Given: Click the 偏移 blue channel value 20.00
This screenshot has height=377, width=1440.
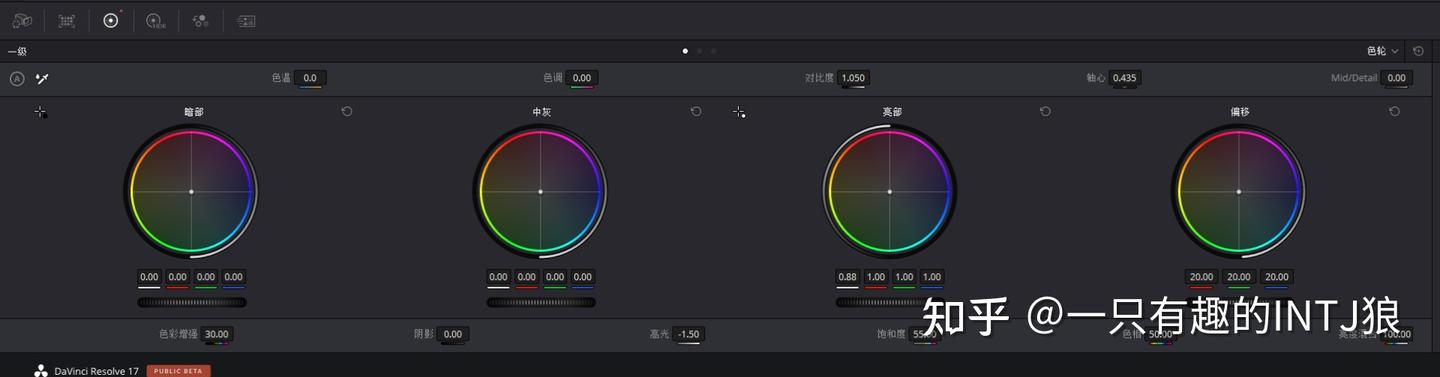Looking at the screenshot, I should coord(1276,277).
